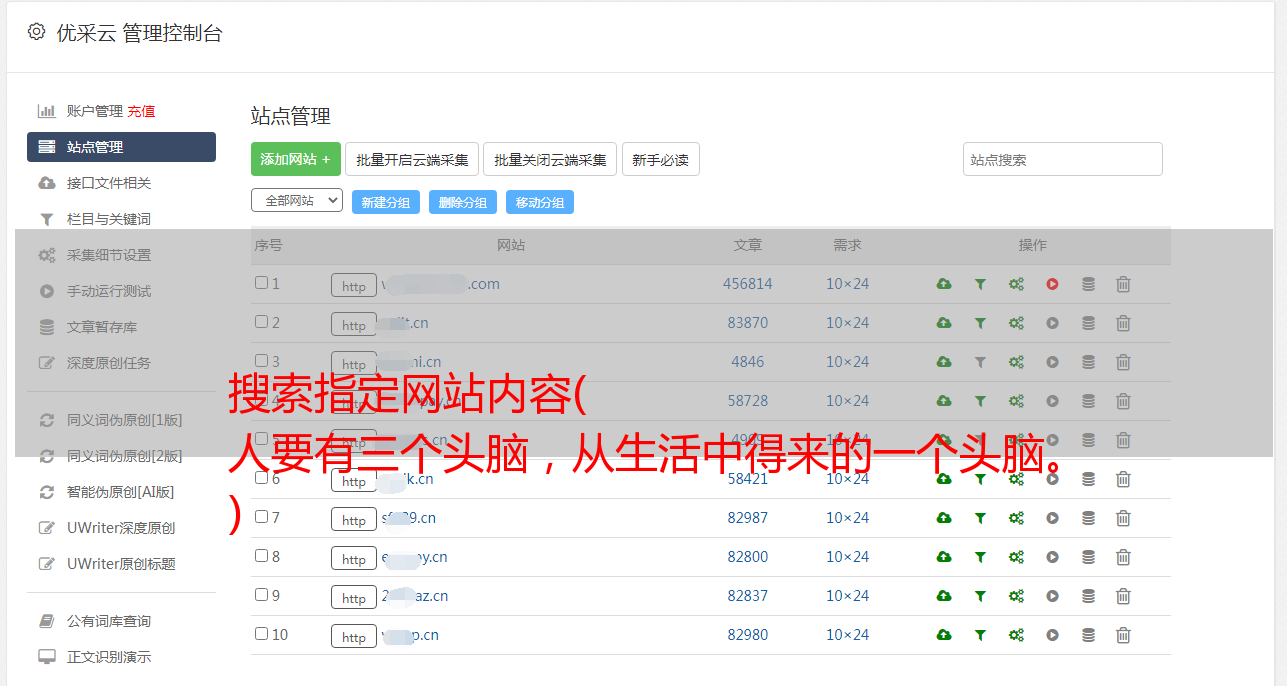Viewport: 1287px width, 686px height.
Task: Click the database icon in row 6 (58421)
Action: (x=1088, y=479)
